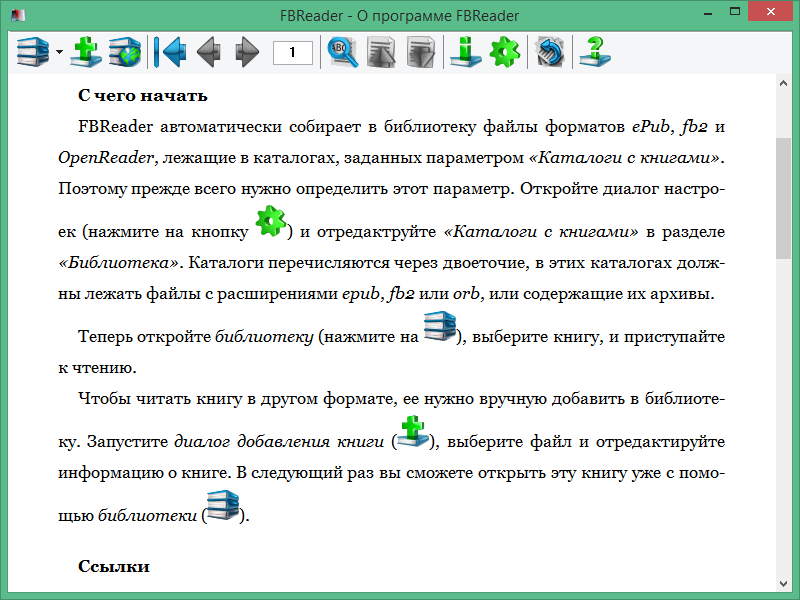Find previous search result
The height and width of the screenshot is (600, 800).
pos(381,52)
